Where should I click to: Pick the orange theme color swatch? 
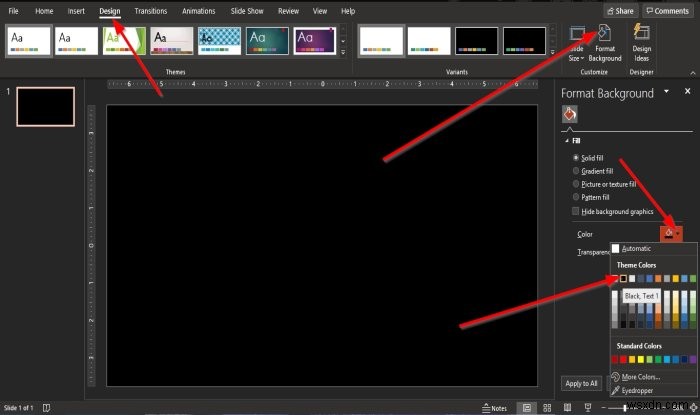[x=658, y=278]
